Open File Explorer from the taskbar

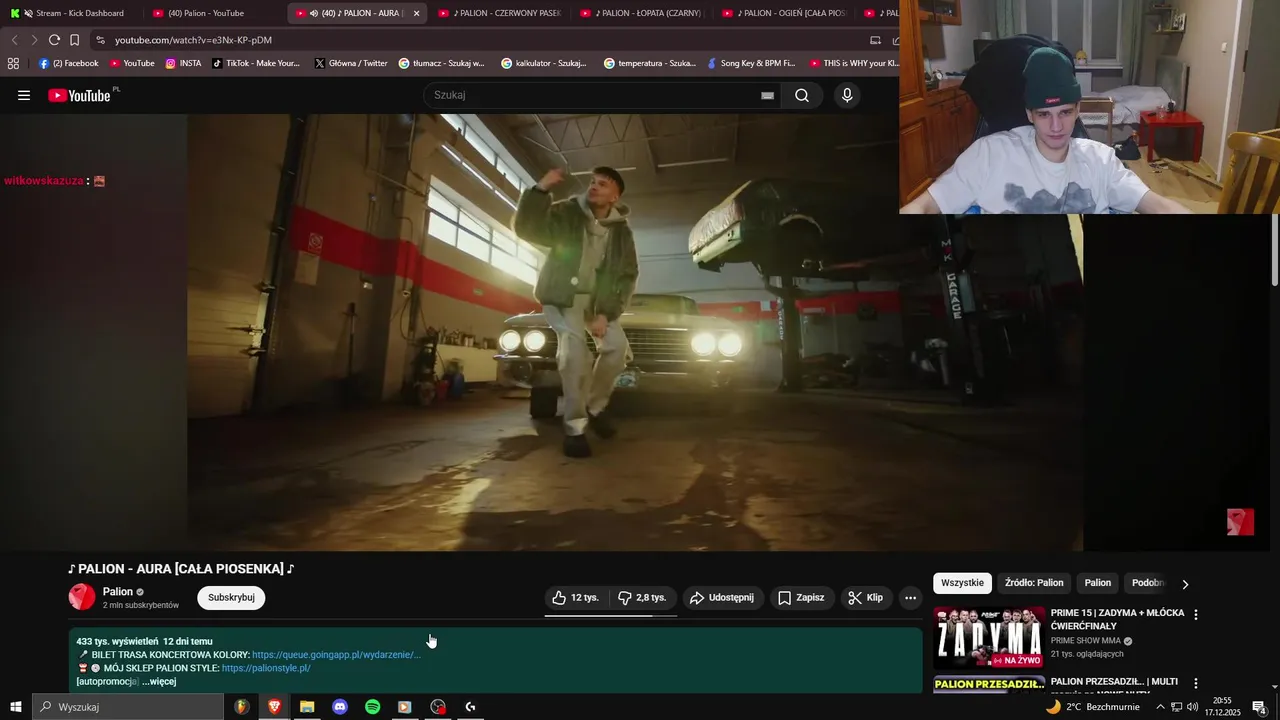click(x=307, y=707)
